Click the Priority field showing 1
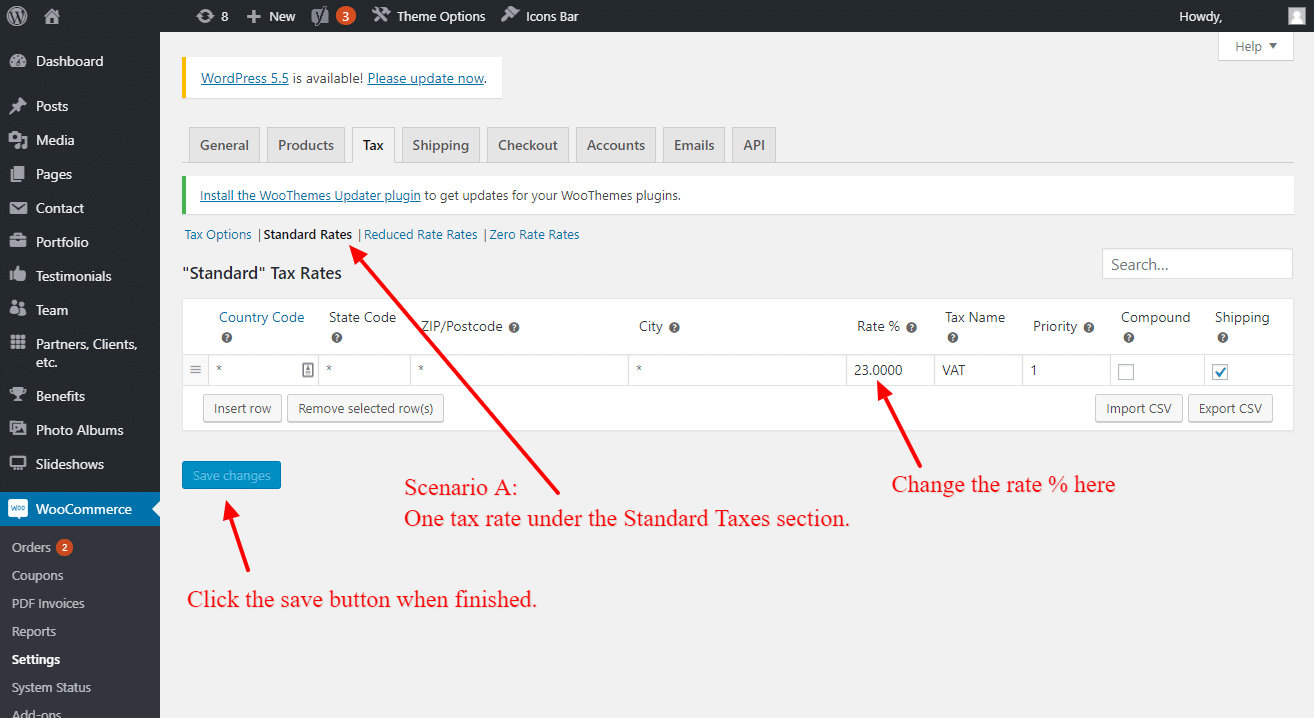 (x=1067, y=370)
